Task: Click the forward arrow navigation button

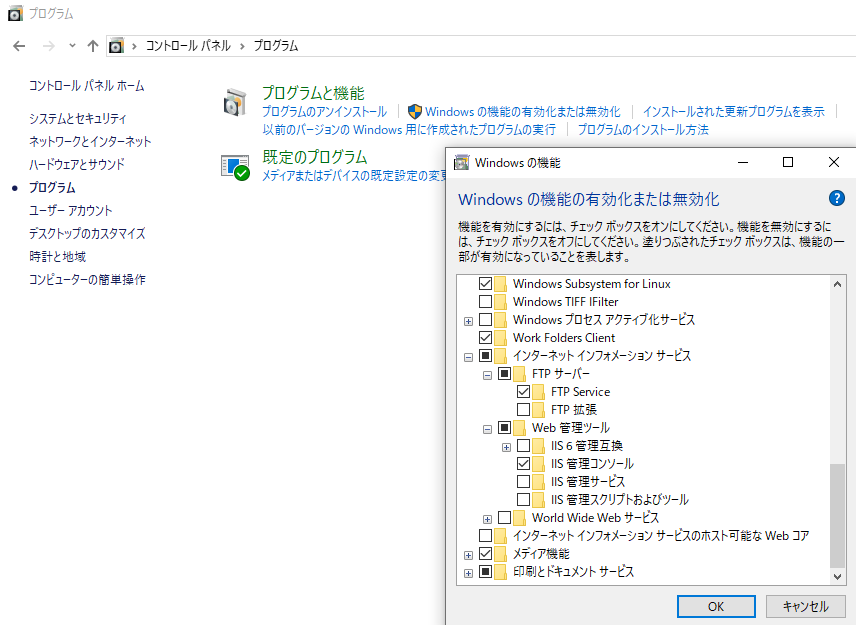Action: click(49, 46)
